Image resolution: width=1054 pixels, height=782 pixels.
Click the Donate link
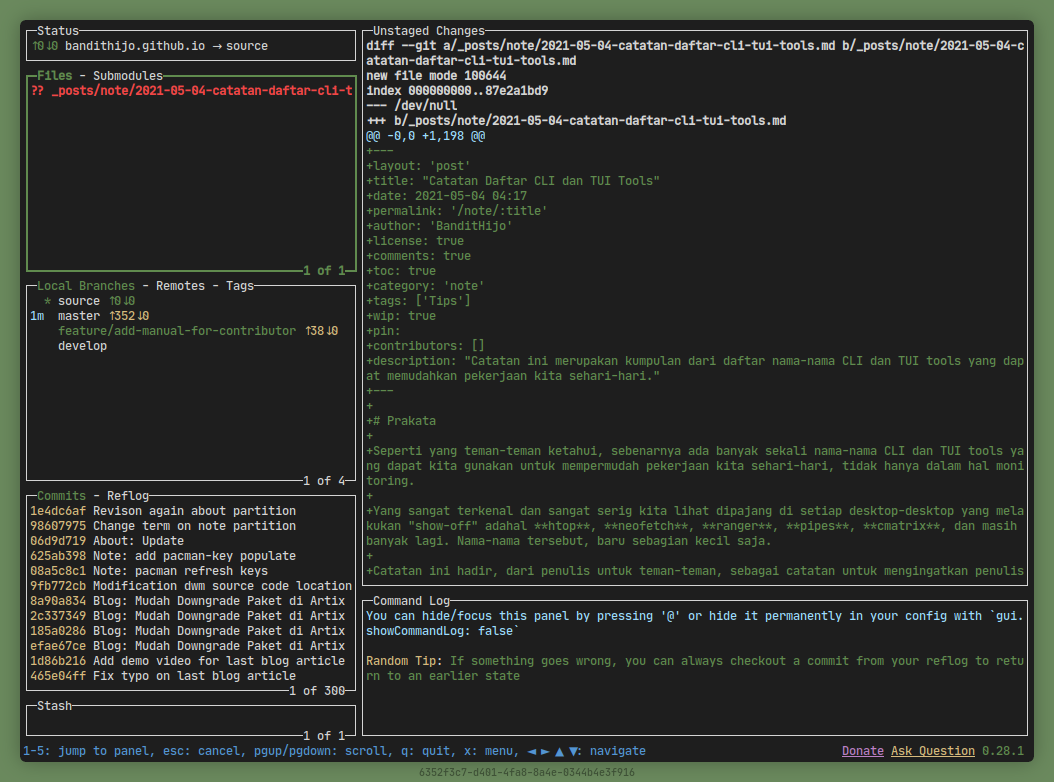862,751
